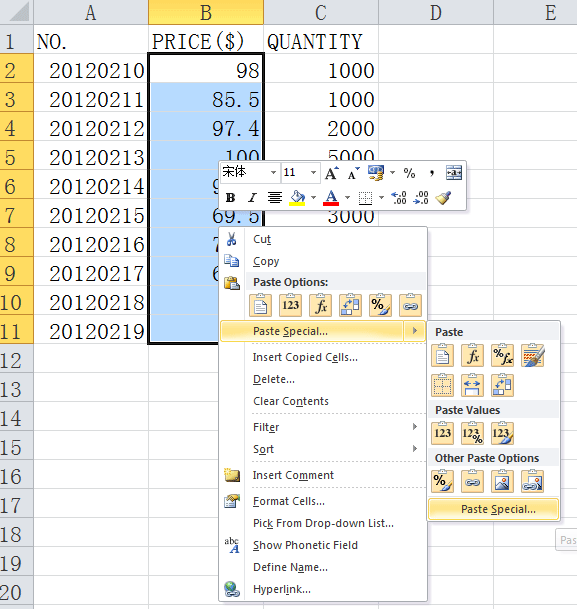Activate Format Painter brush in mini toolbar
The height and width of the screenshot is (609, 577).
443,198
